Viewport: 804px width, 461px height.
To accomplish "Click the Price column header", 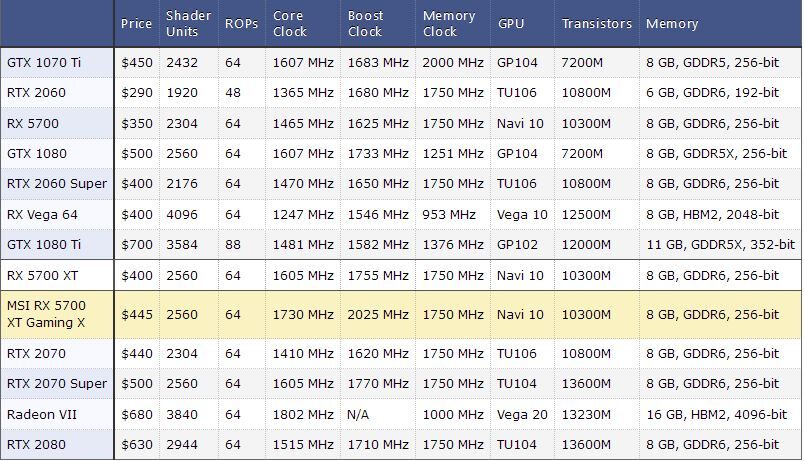I will coord(136,24).
